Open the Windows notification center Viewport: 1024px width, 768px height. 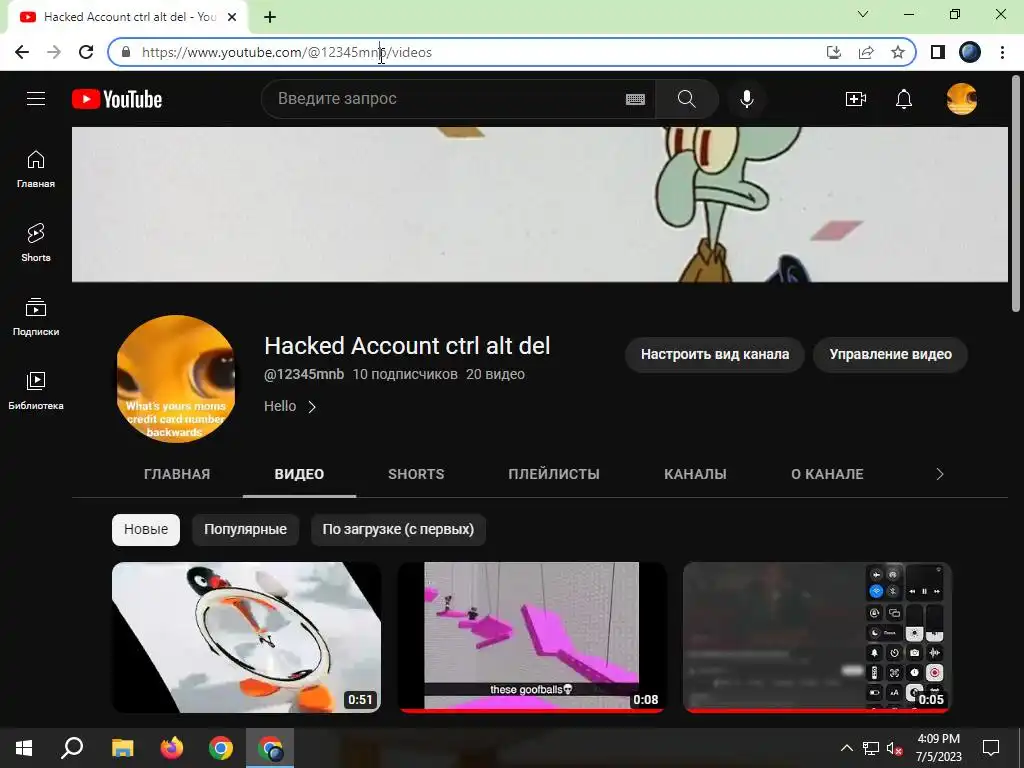(991, 748)
